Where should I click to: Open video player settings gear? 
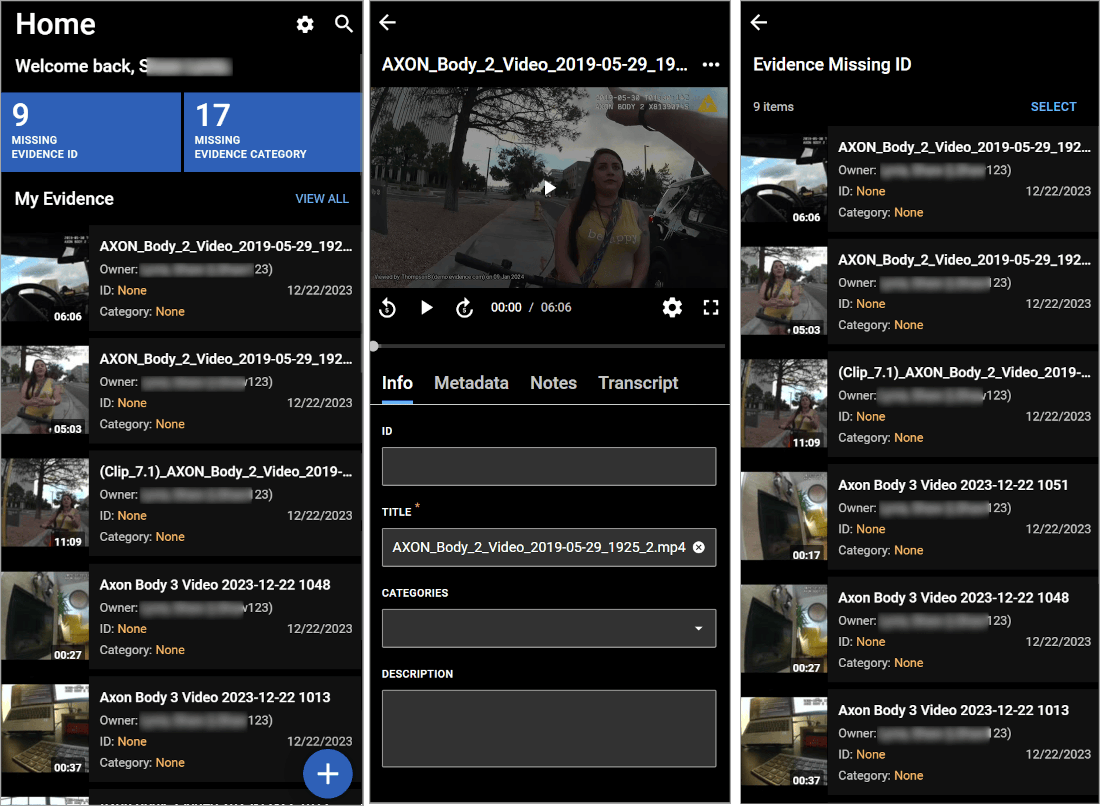[672, 308]
